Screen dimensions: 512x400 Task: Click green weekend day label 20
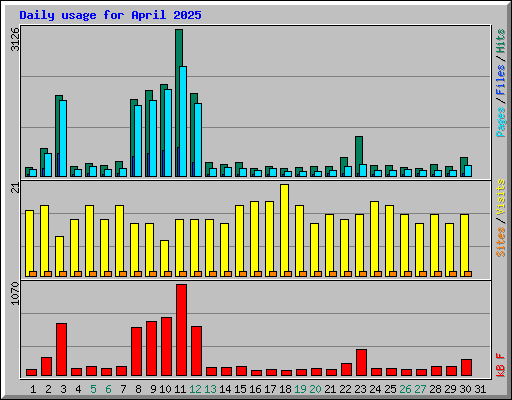[315, 389]
